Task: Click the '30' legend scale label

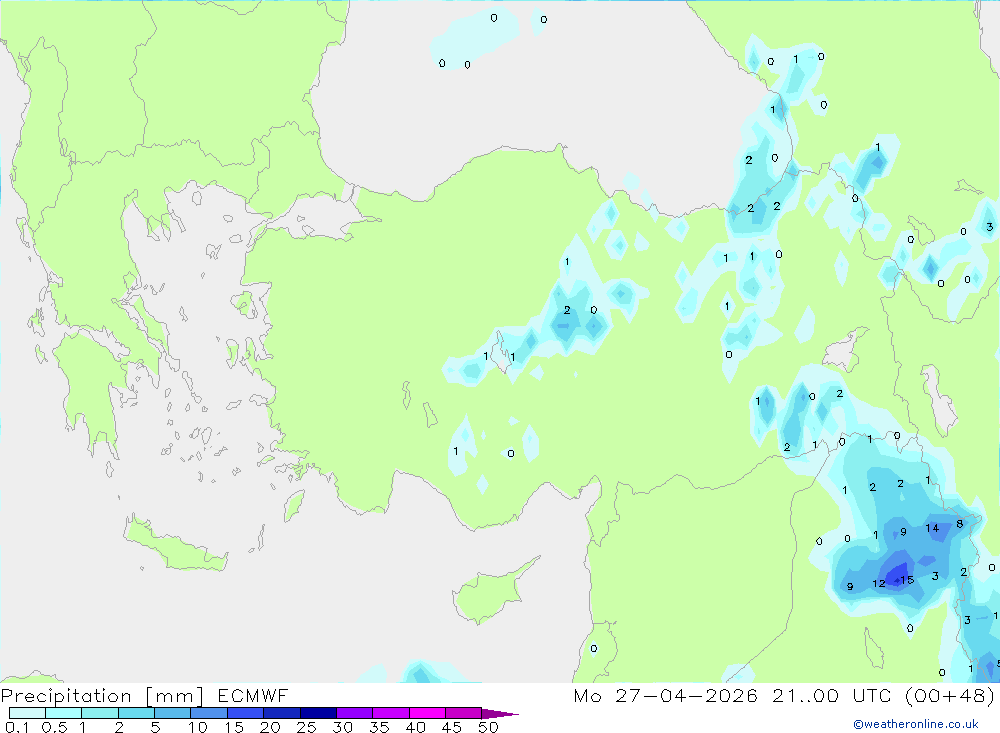Action: pyautogui.click(x=343, y=727)
